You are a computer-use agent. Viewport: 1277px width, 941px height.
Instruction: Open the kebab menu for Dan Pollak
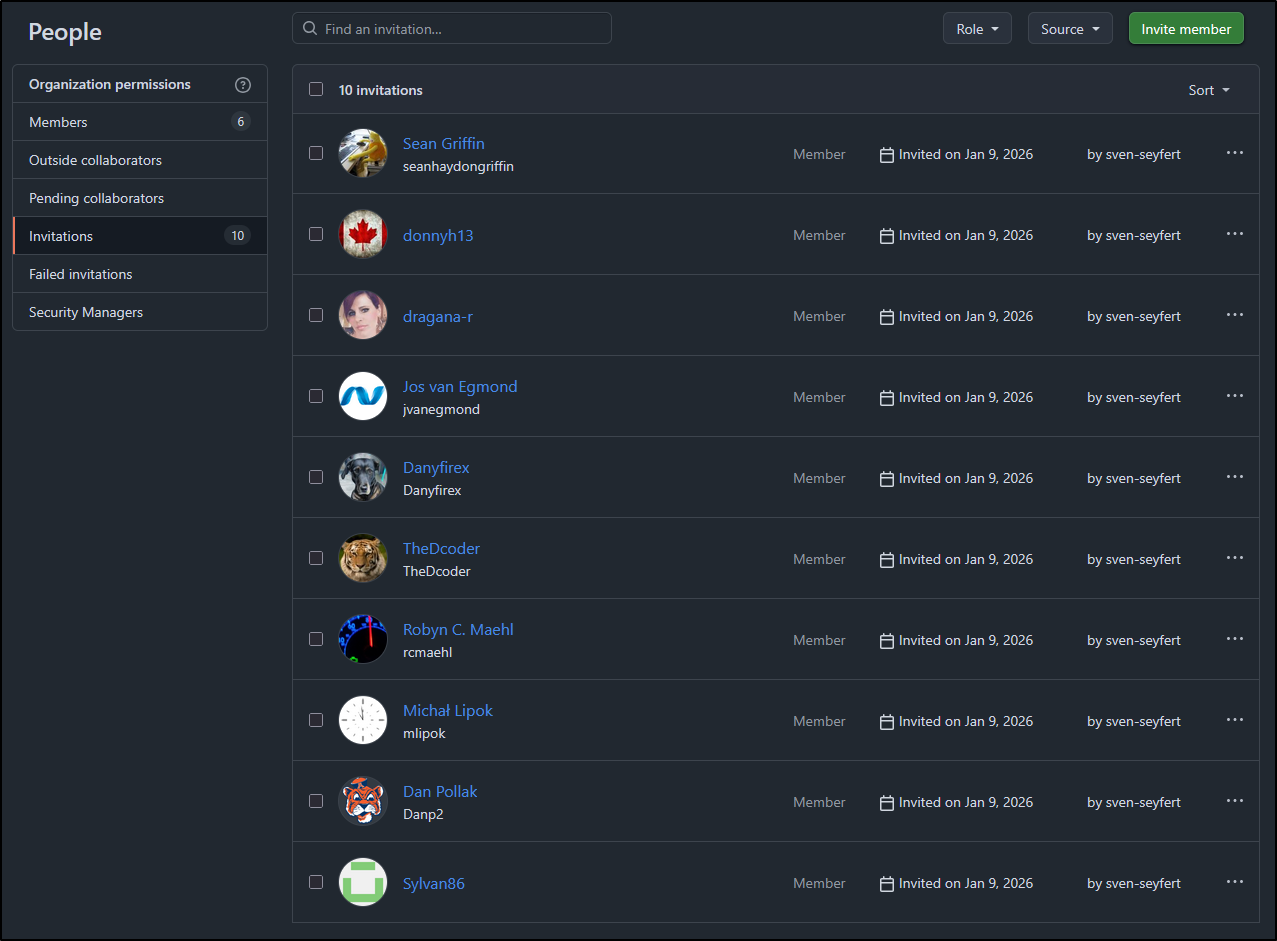pos(1234,800)
